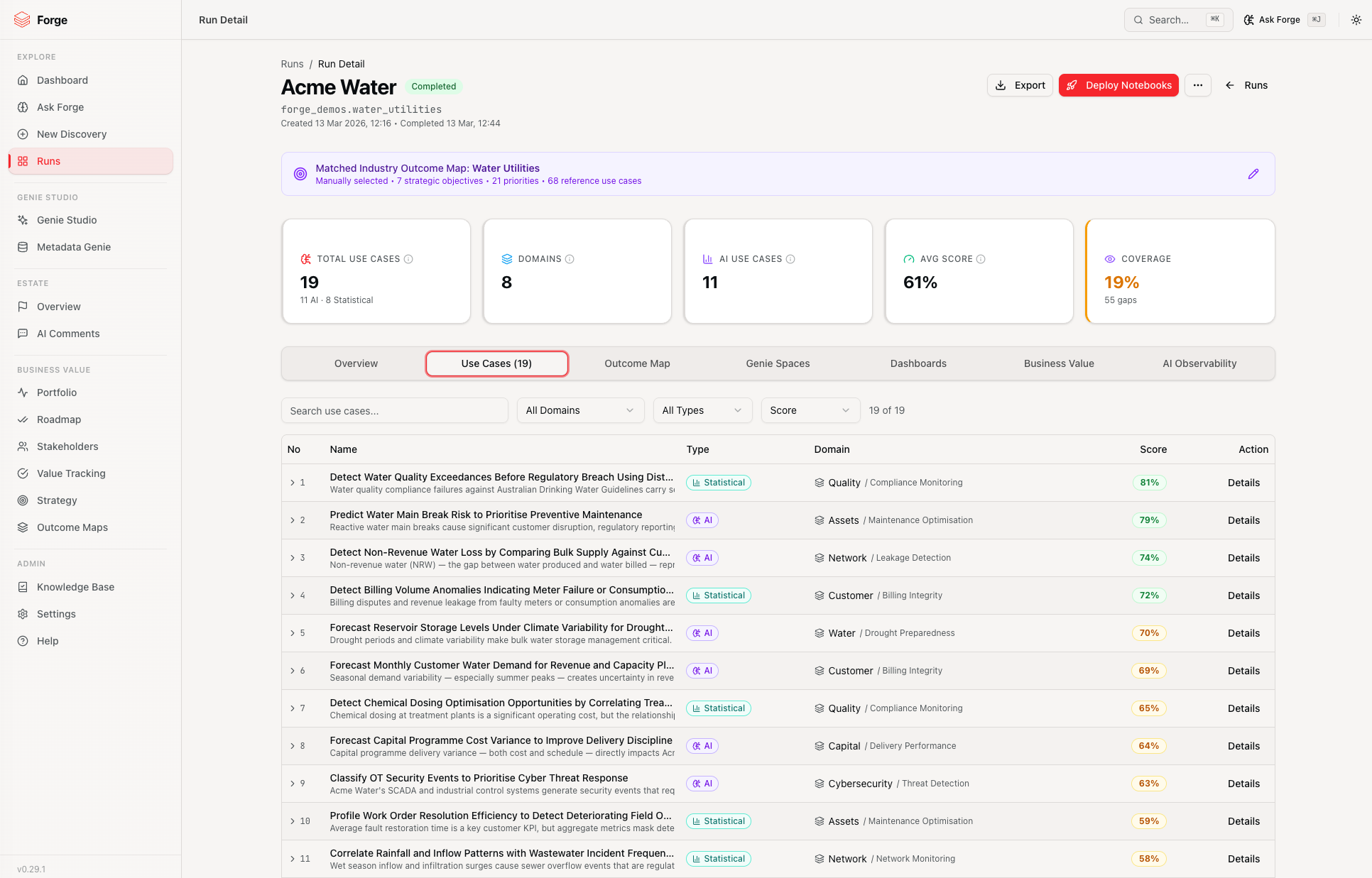1372x878 pixels.
Task: Click the Forge logo icon
Action: [x=22, y=20]
